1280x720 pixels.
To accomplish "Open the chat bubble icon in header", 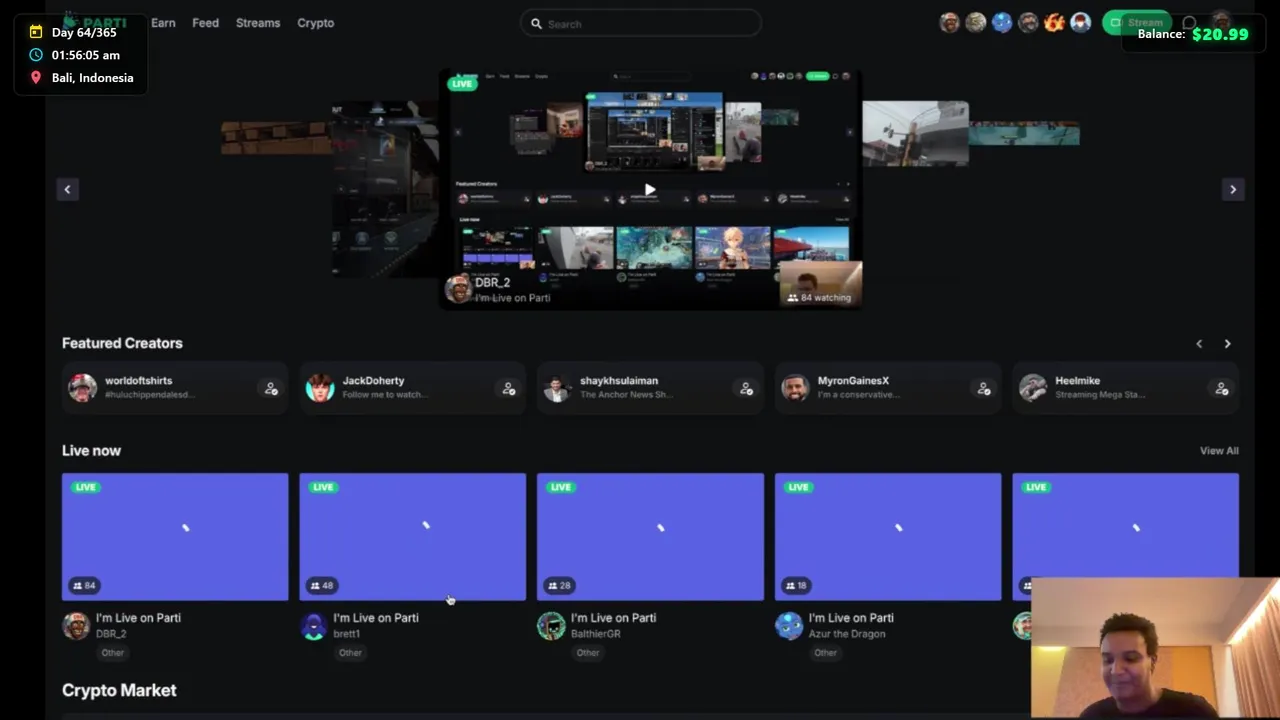I will pos(1189,23).
